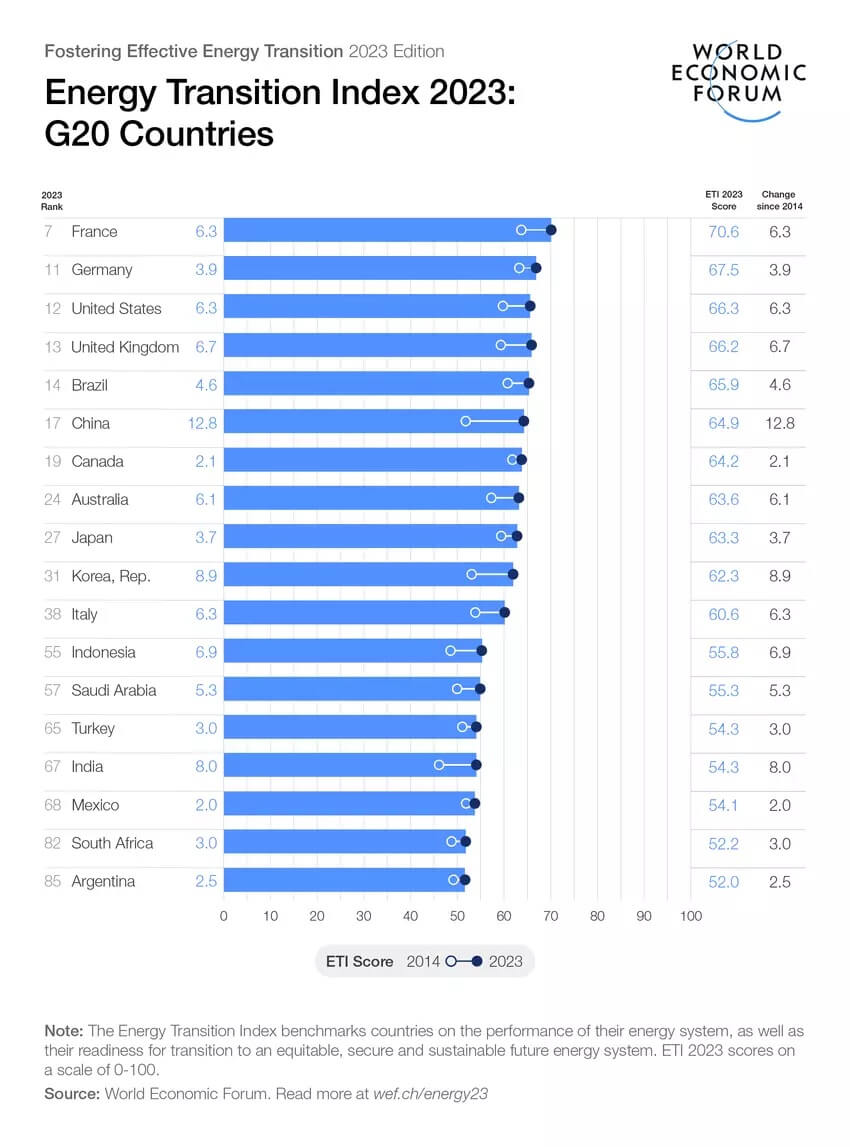Click France's dark 2023 score dot
Viewport: 850px width, 1147px height.
[551, 230]
